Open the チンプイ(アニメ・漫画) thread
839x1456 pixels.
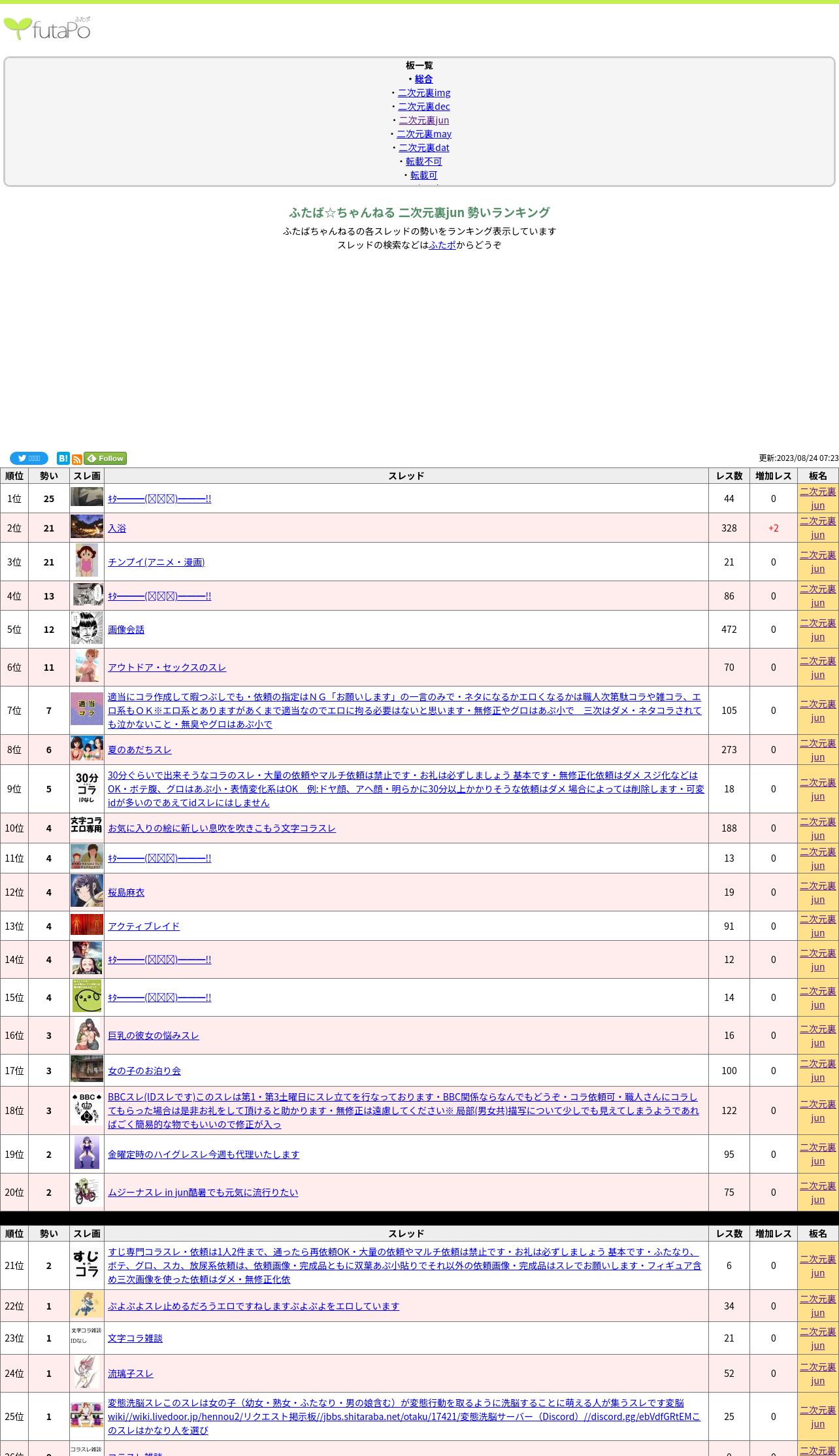coord(156,562)
